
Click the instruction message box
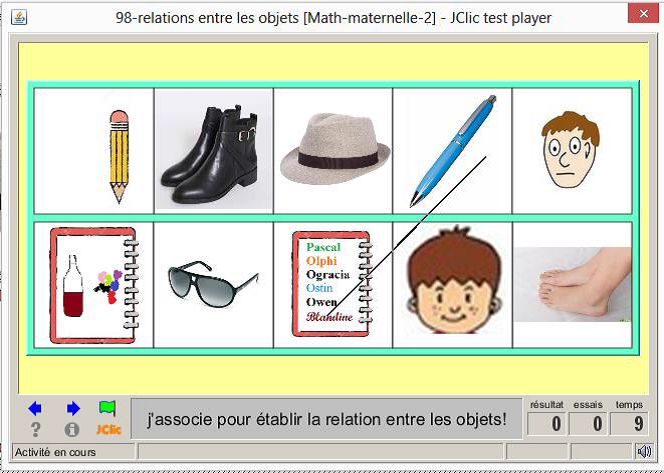(326, 419)
